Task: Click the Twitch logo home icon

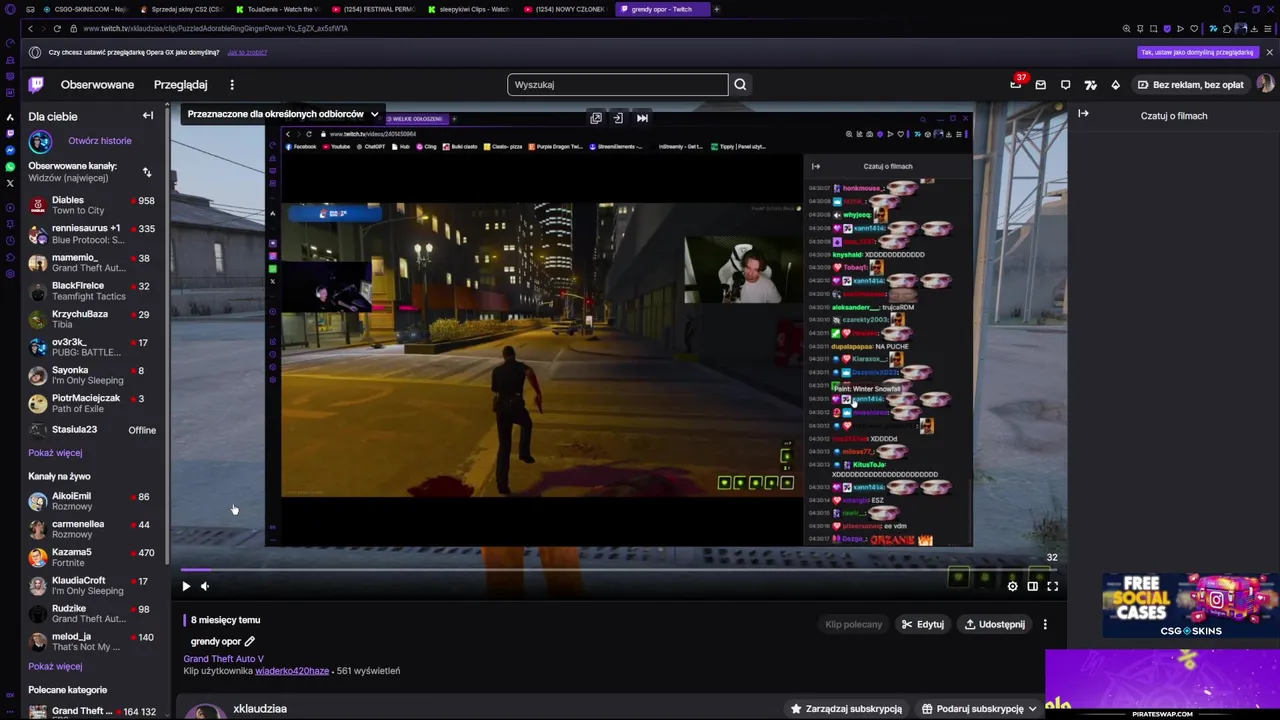Action: [x=36, y=85]
